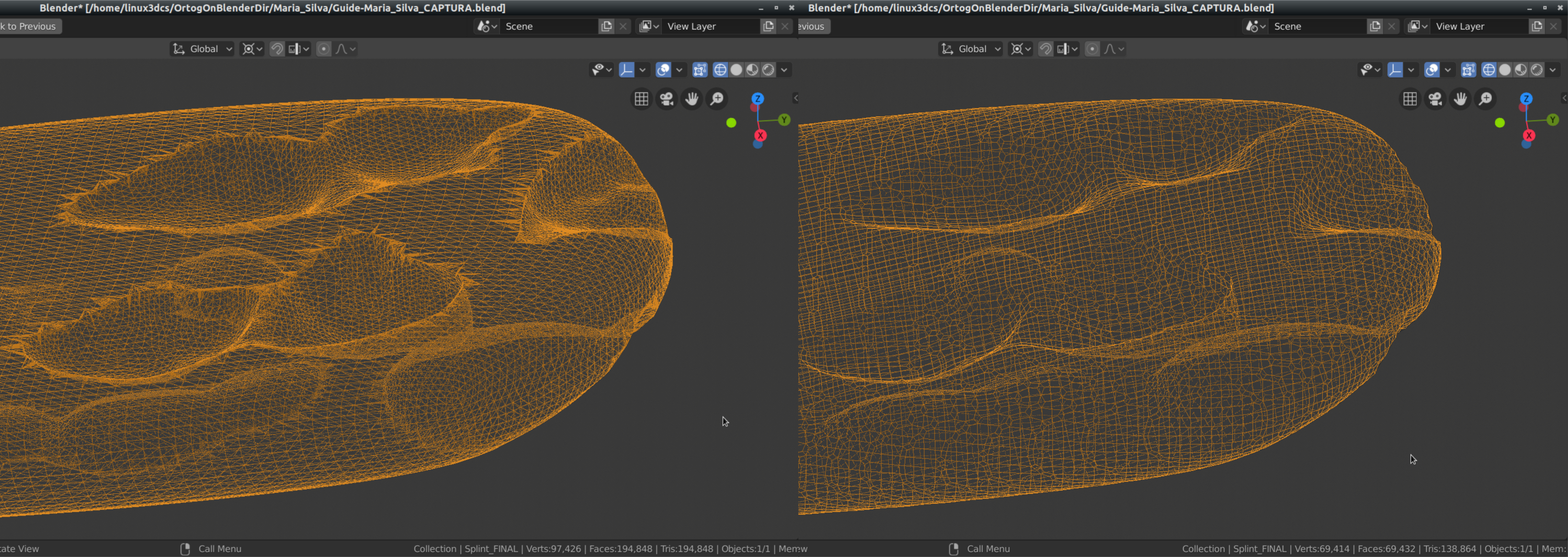Delete scene X button in left window

623,26
